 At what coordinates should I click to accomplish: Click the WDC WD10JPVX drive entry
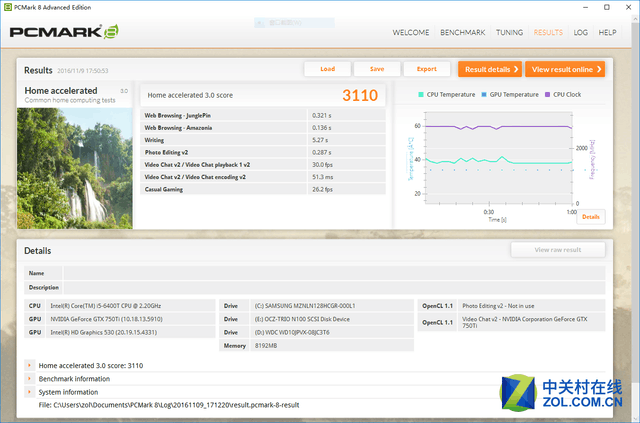pos(332,332)
